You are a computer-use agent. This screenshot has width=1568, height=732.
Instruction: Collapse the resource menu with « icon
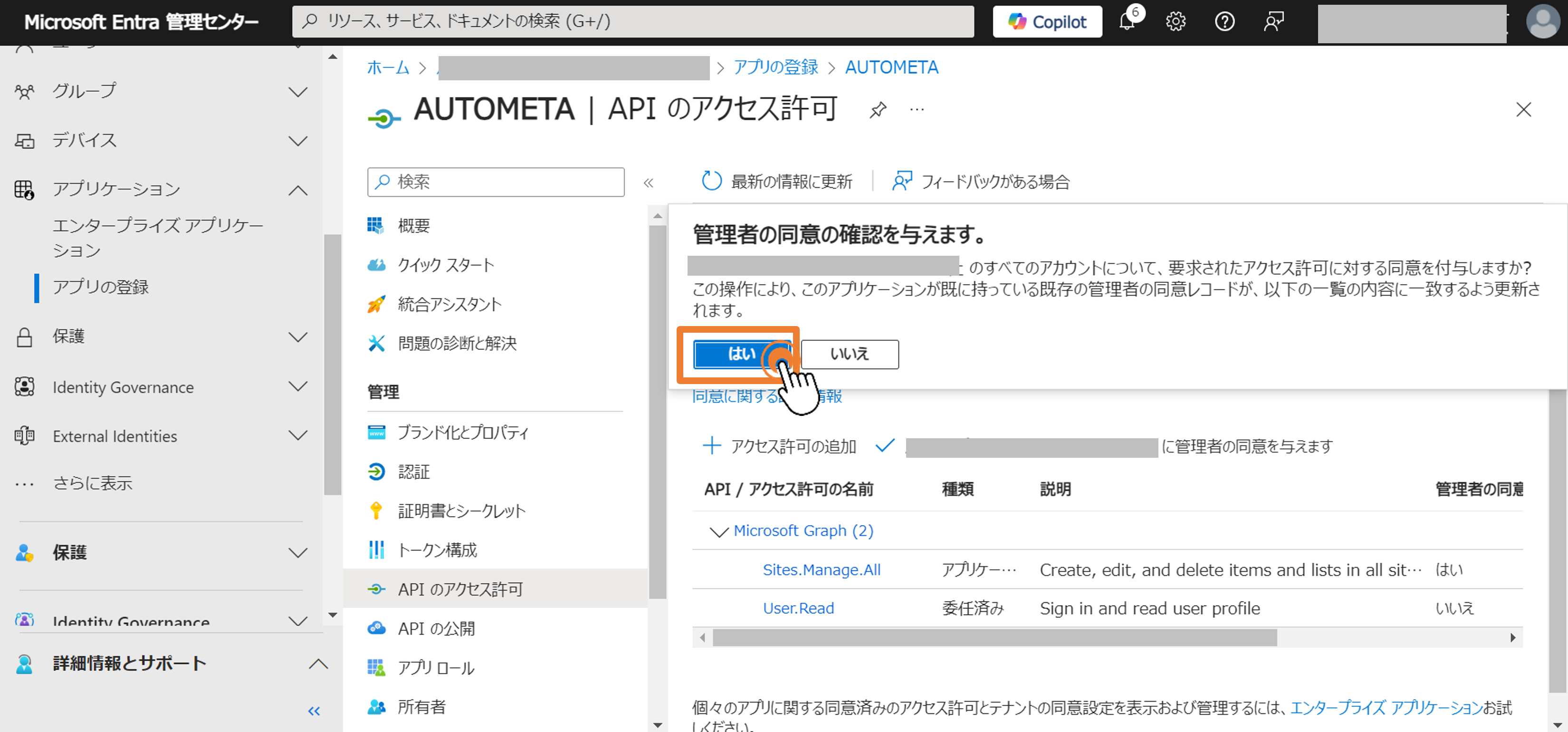pos(648,183)
